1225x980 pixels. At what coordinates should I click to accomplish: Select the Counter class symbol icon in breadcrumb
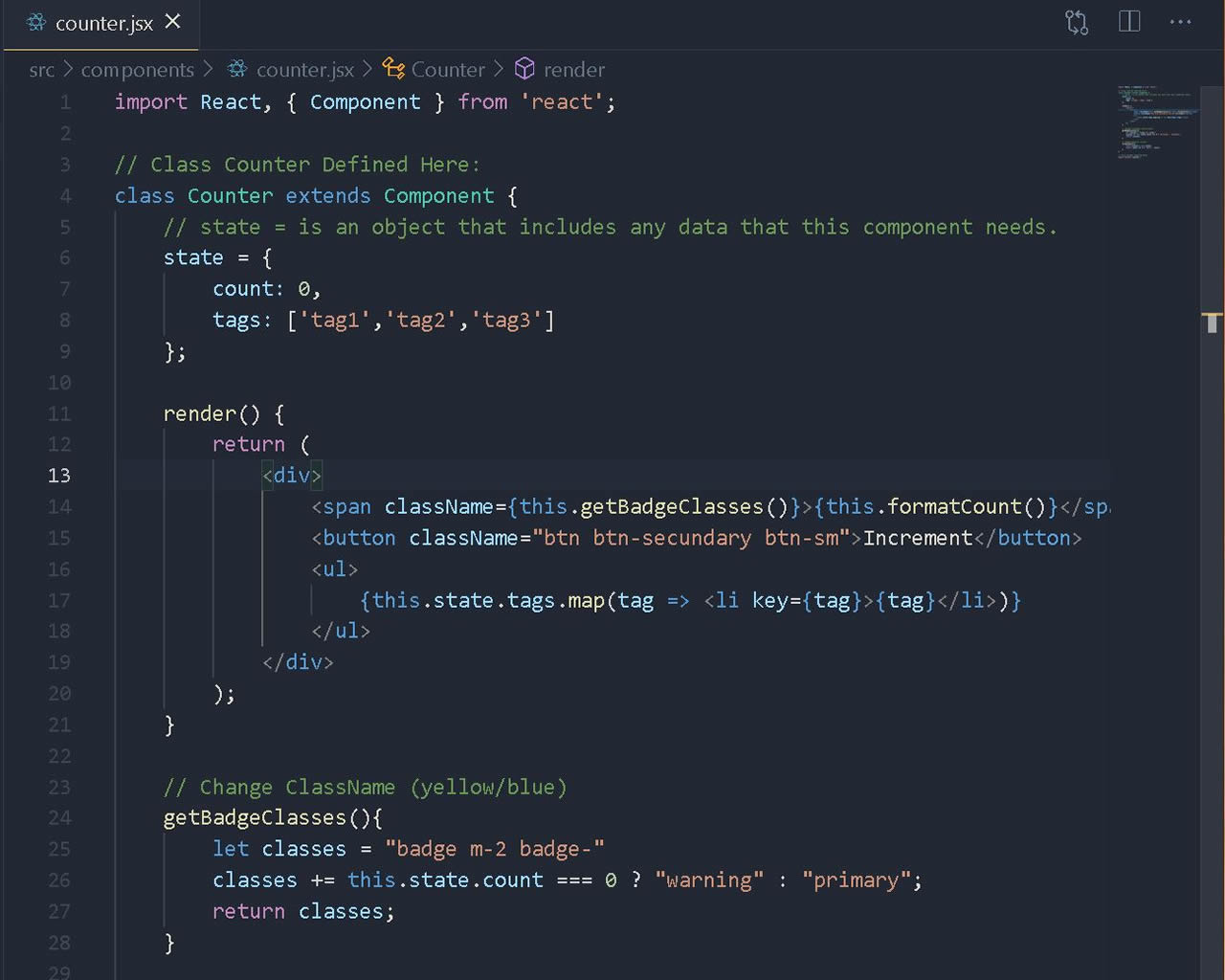click(x=392, y=69)
